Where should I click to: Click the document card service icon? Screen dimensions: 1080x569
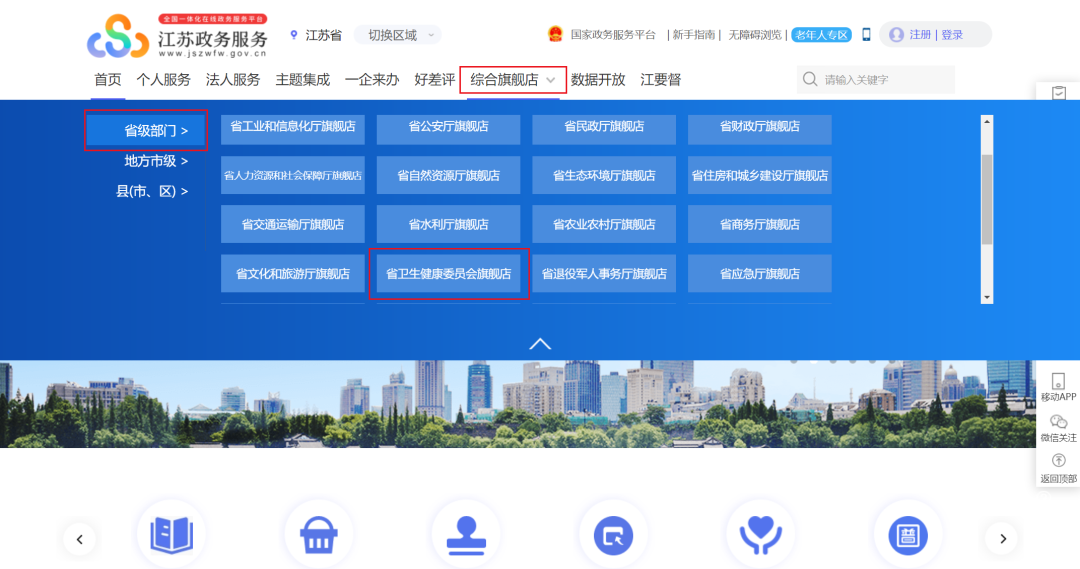pyautogui.click(x=908, y=535)
